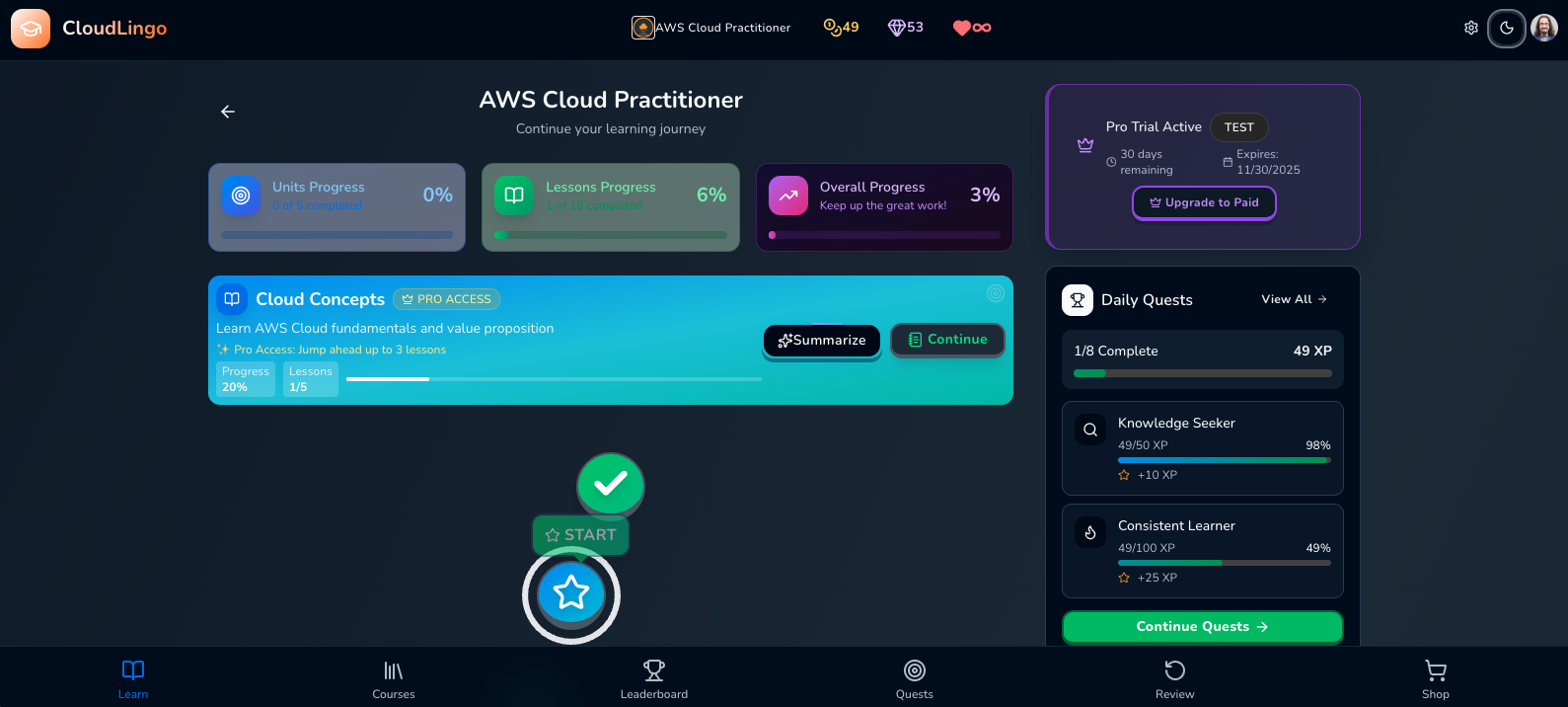The image size is (1568, 707).
Task: Click the START label bubble
Action: click(x=580, y=535)
